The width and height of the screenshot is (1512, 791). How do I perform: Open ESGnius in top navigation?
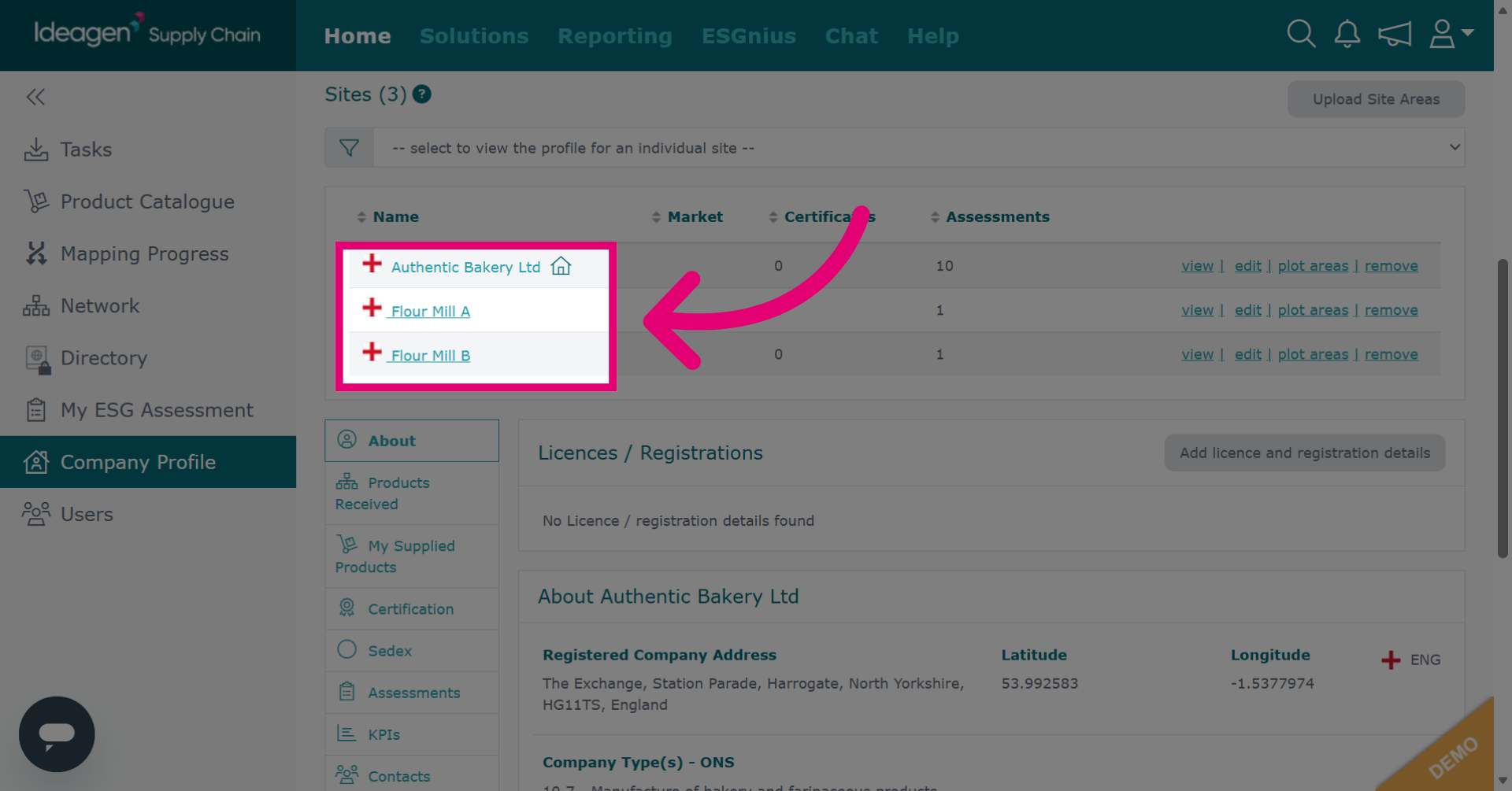[749, 36]
